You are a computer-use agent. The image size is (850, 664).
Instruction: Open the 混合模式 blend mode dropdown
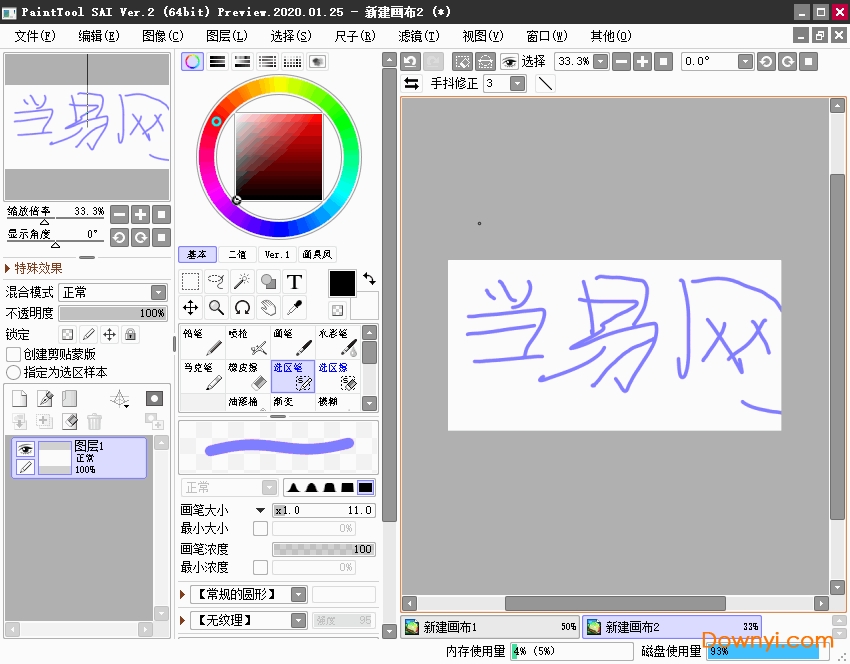click(158, 292)
